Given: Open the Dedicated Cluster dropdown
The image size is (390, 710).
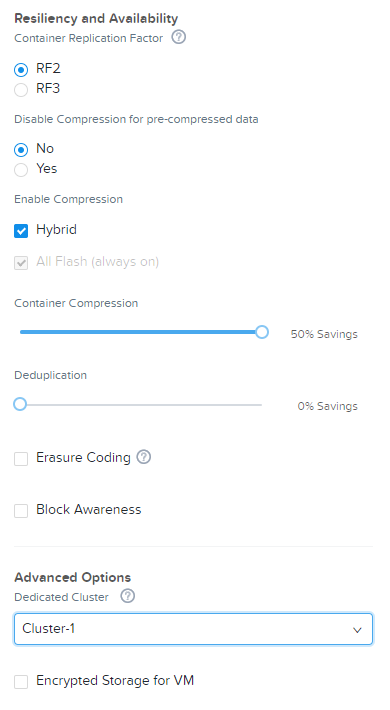Looking at the screenshot, I should 193,629.
